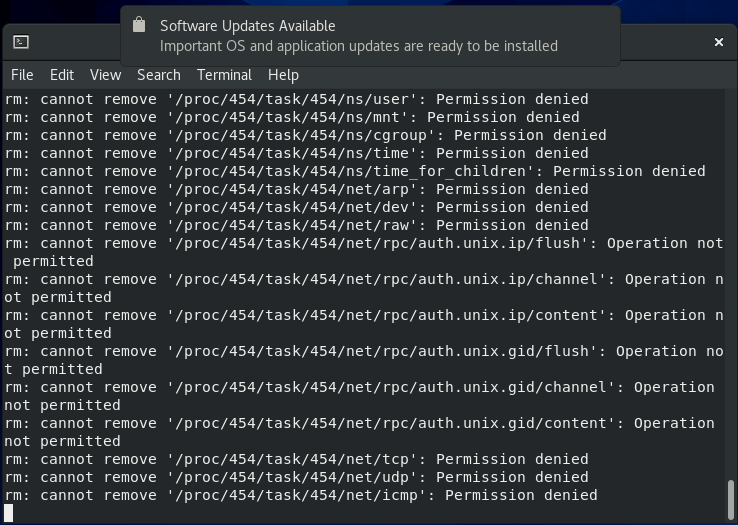Open the Edit menu
The image size is (738, 525).
(62, 75)
